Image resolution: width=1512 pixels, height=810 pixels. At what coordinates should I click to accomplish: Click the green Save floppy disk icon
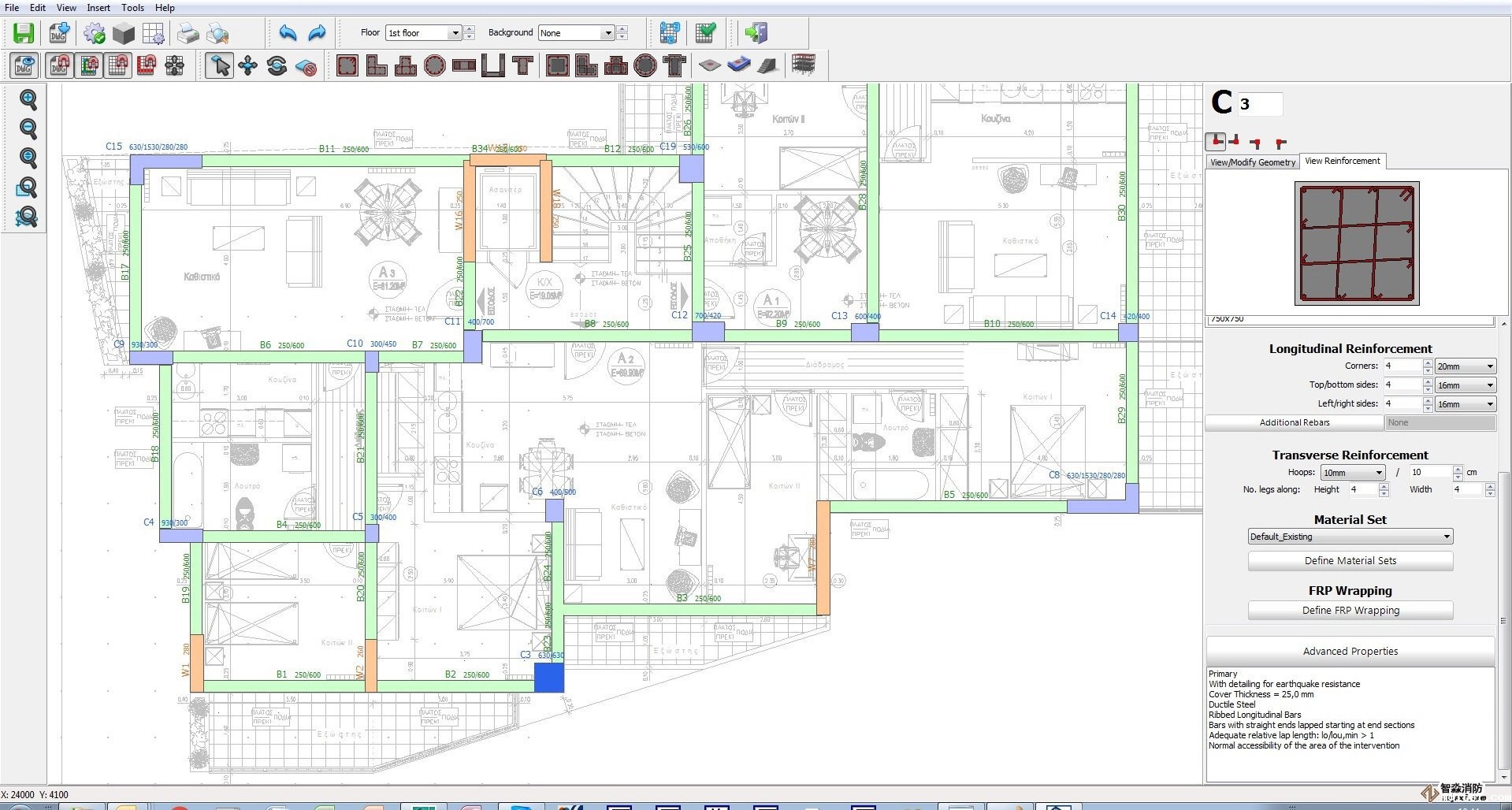point(24,33)
